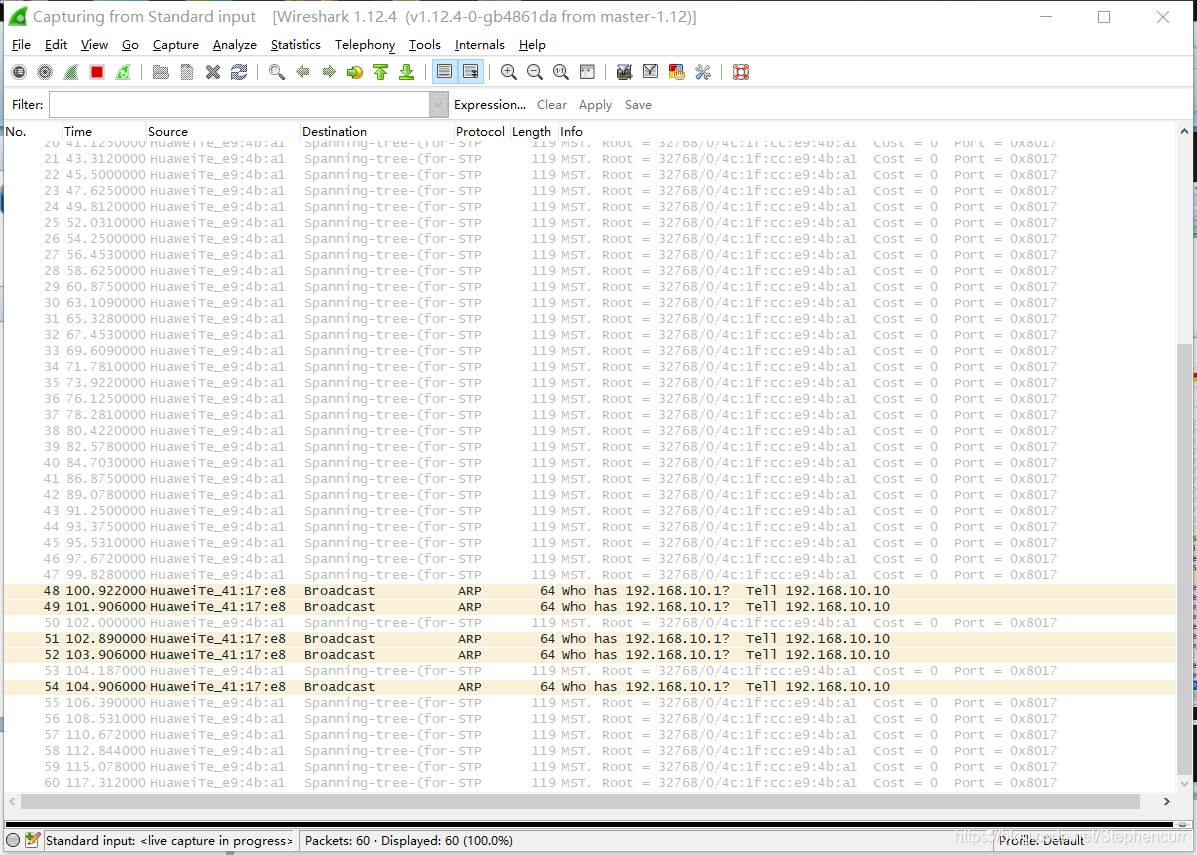Click the vertical scrollbar up arrow
This screenshot has width=1197, height=855.
pos(1184,131)
